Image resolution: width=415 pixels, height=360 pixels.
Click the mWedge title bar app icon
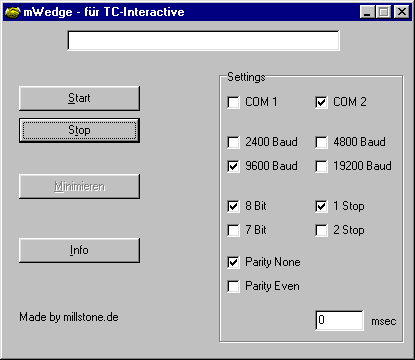point(13,12)
